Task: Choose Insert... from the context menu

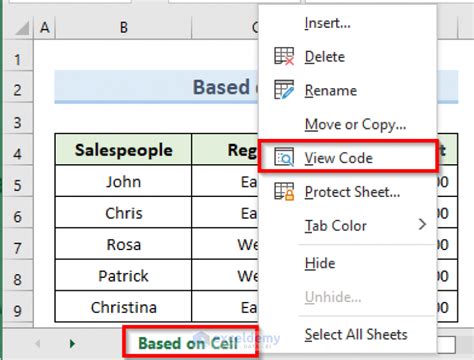Action: tap(347, 23)
